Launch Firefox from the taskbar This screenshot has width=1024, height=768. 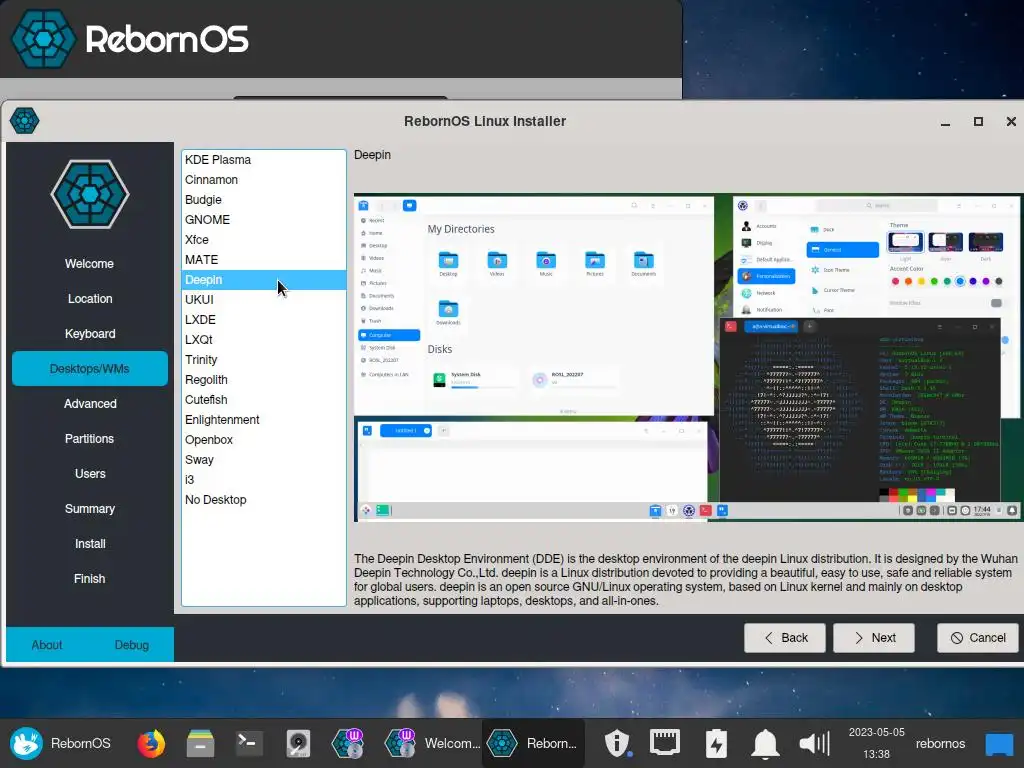click(x=151, y=743)
